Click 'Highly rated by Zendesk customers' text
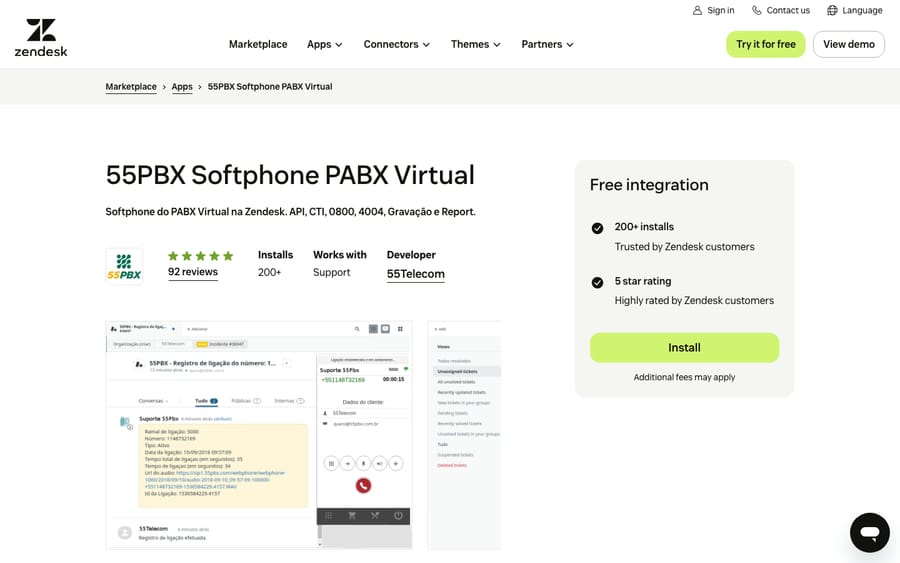This screenshot has width=900, height=563. (694, 301)
